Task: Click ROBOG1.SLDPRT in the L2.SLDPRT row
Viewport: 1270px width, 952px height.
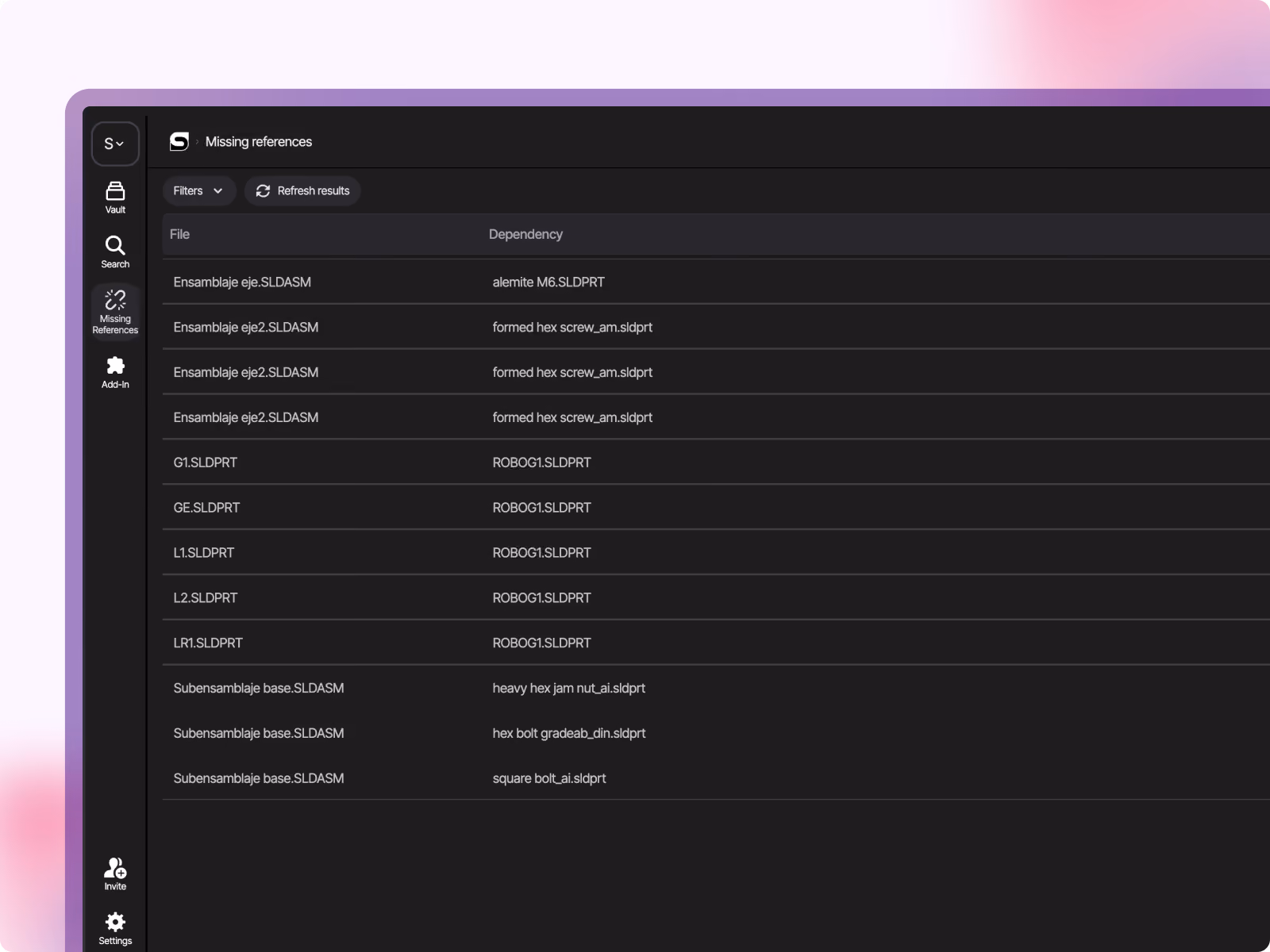Action: 541,598
